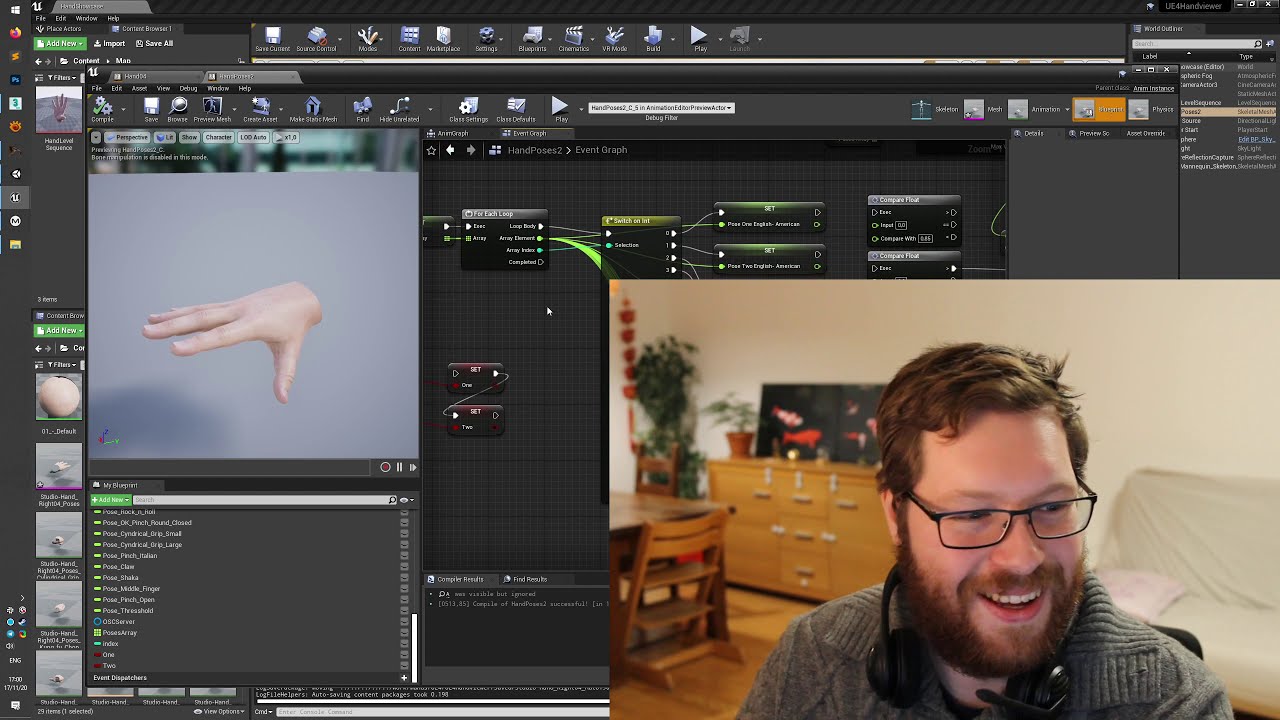The image size is (1280, 720).
Task: Switch to Skeleton editor mode
Action: tap(935, 109)
